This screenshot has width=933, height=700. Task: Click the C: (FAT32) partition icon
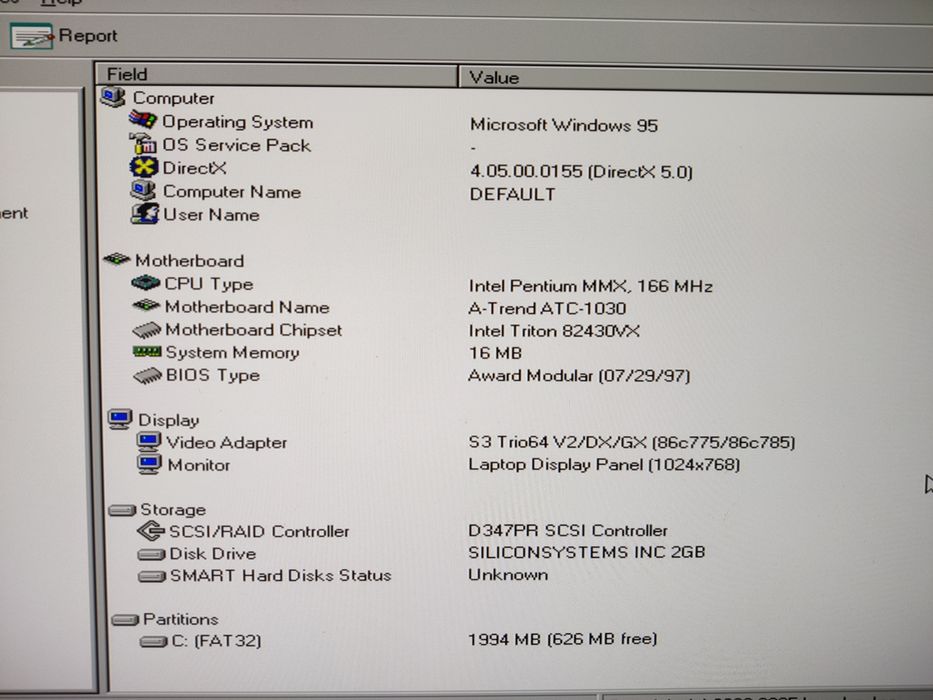[x=154, y=641]
